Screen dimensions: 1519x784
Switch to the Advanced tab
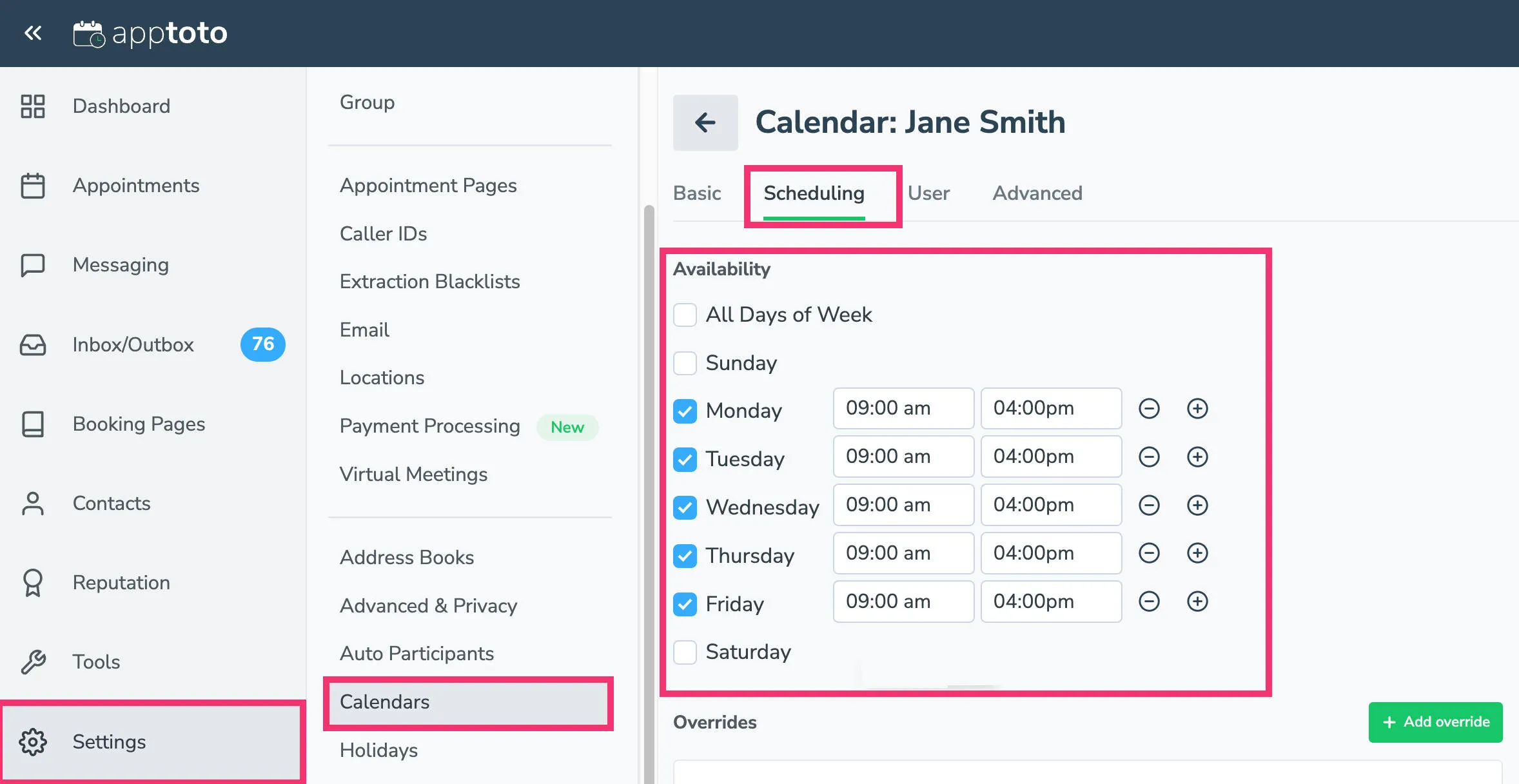(1036, 193)
